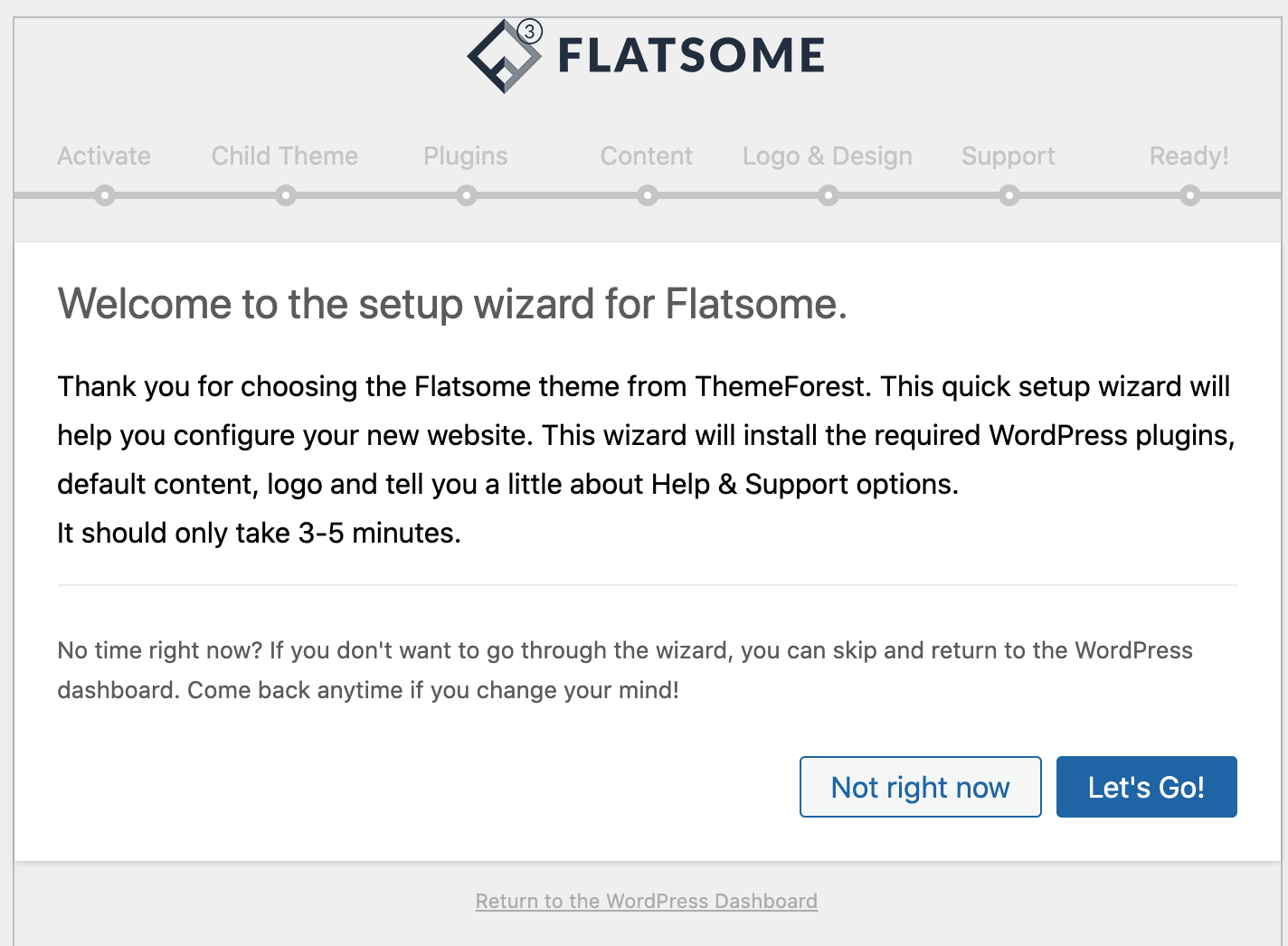Click the Content progress dot
Viewport: 1288px width, 946px height.
[x=648, y=195]
